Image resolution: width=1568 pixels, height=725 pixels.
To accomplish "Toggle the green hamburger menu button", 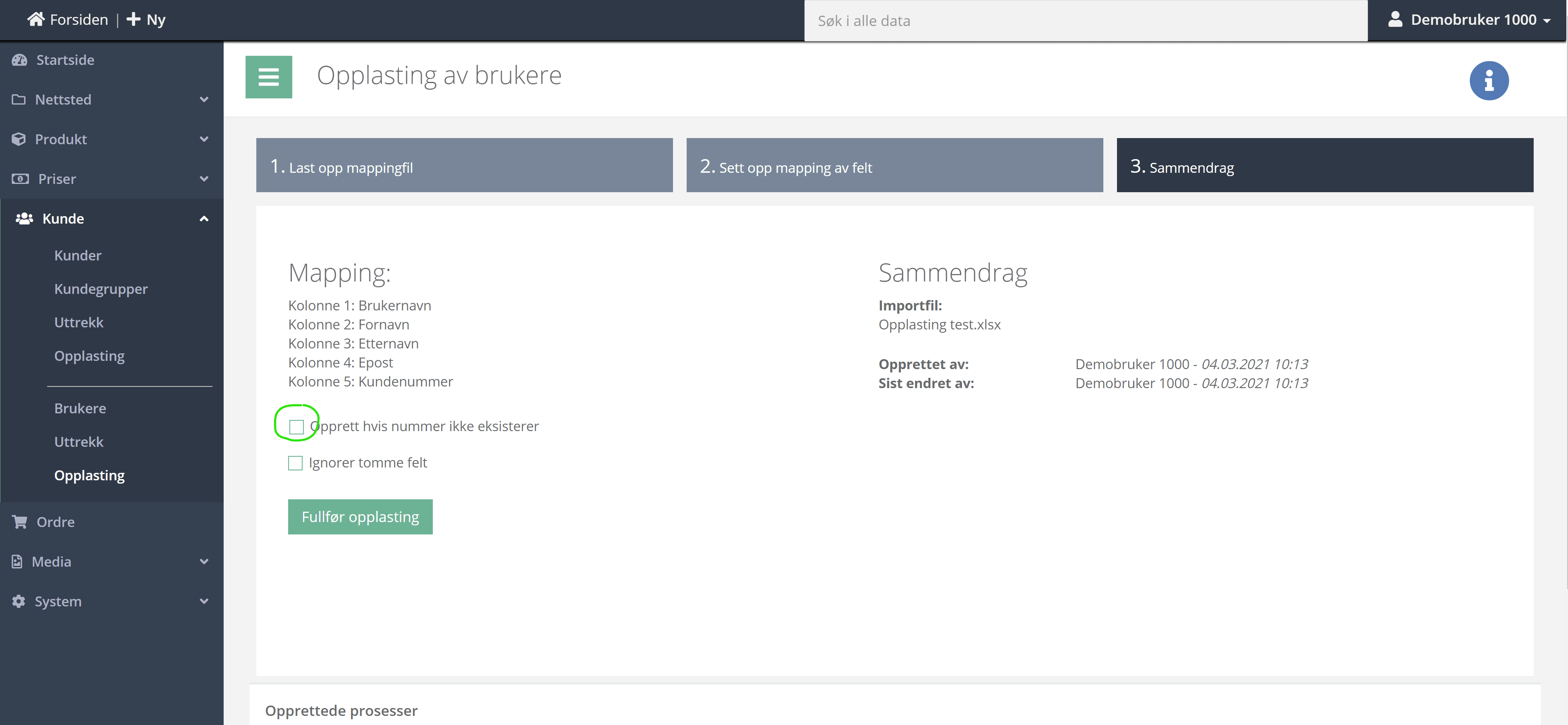I will coord(268,77).
